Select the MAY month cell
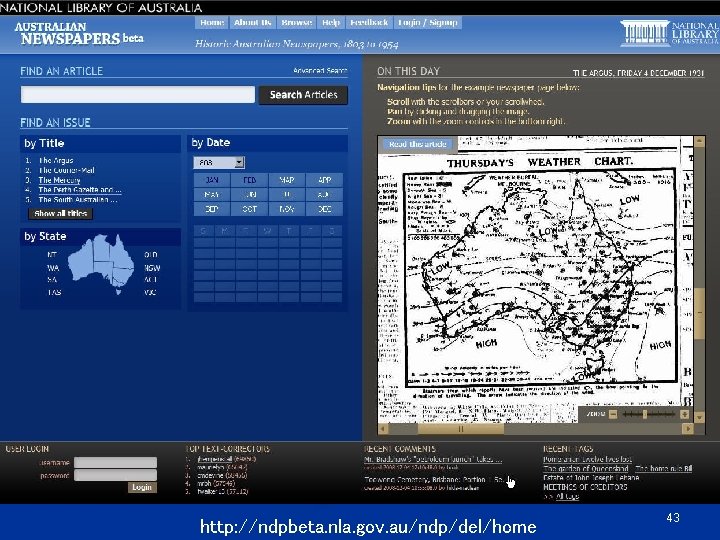720x540 pixels. click(212, 195)
